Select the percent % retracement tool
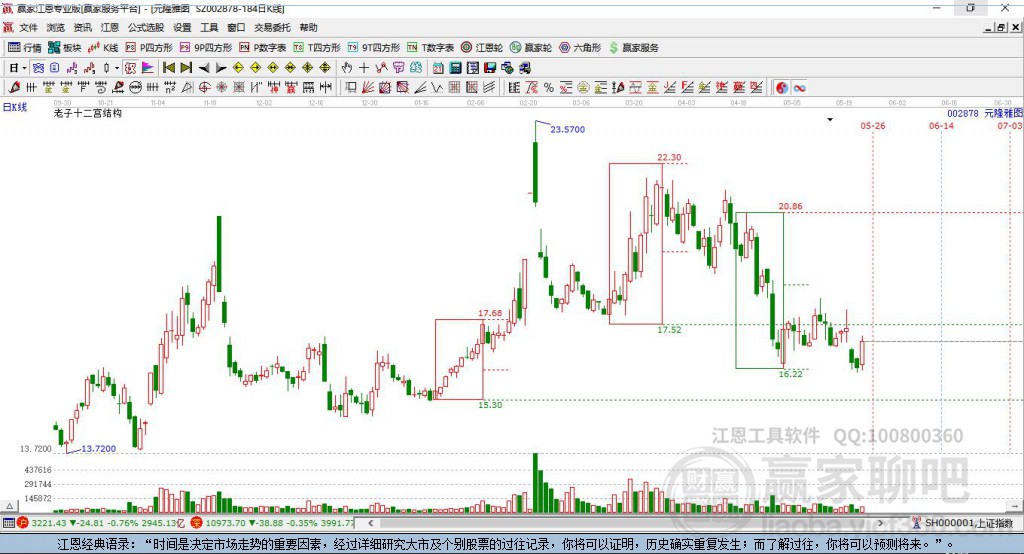This screenshot has width=1024, height=554. (x=549, y=88)
